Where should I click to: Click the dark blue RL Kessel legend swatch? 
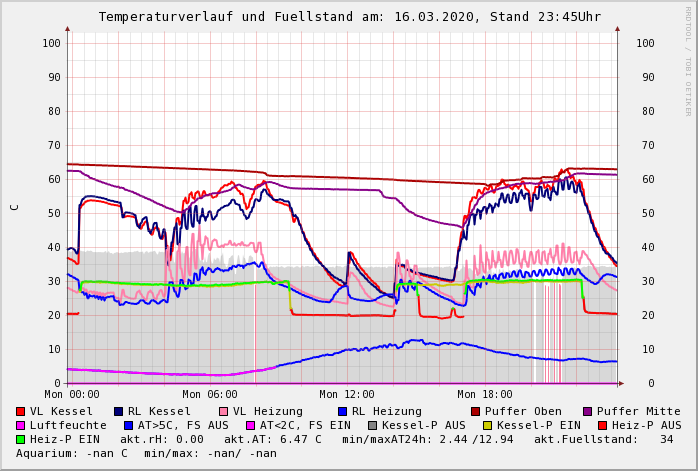click(x=119, y=411)
